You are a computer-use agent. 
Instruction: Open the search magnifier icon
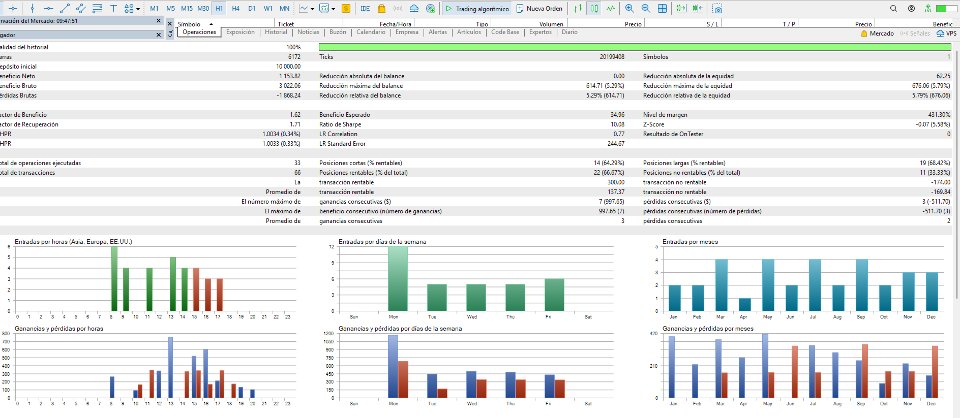pos(893,9)
